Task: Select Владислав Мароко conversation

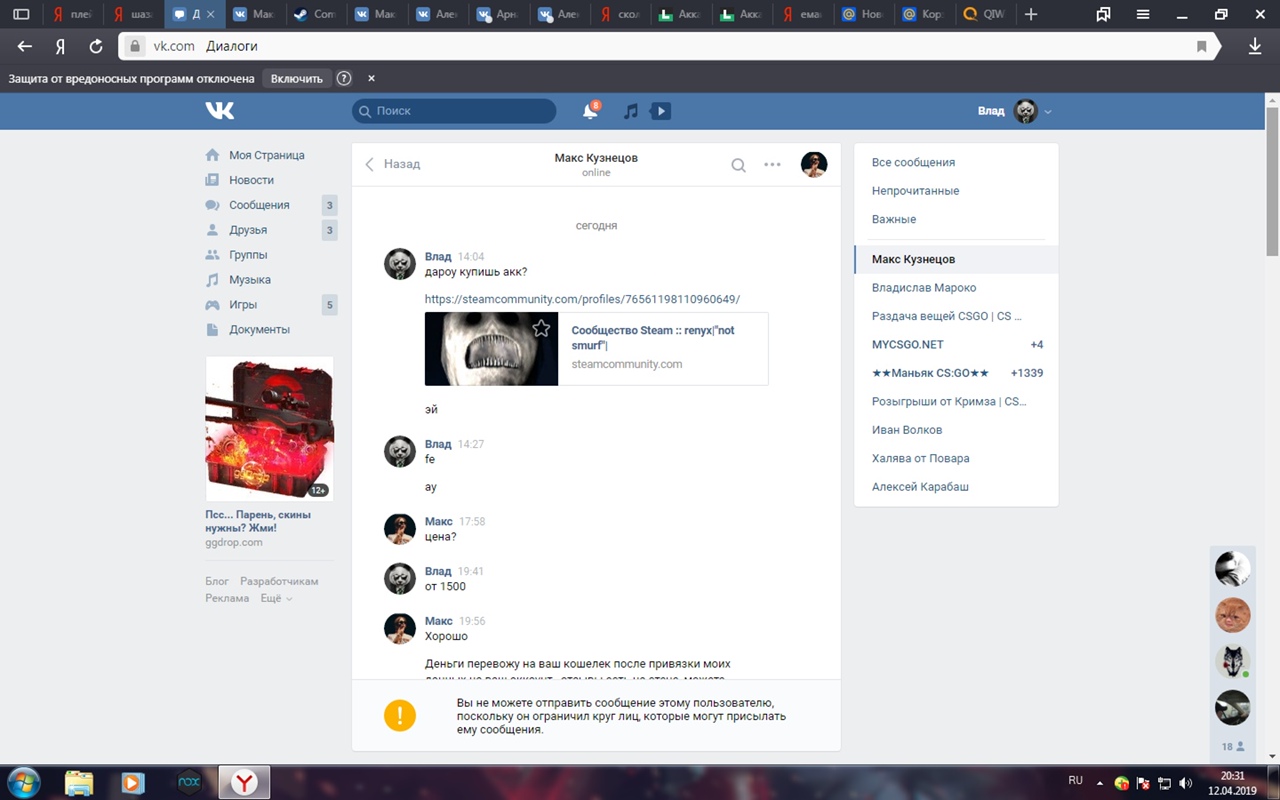Action: tap(924, 287)
